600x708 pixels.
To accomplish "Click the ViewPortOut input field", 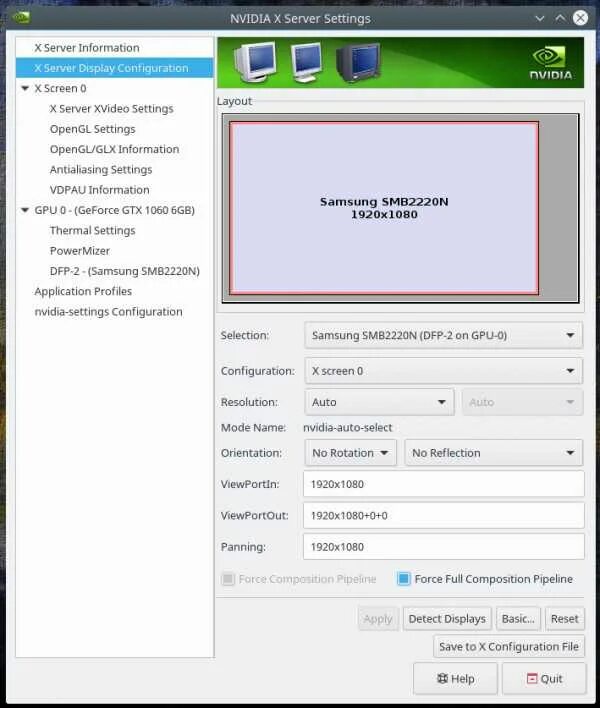I will pos(443,515).
